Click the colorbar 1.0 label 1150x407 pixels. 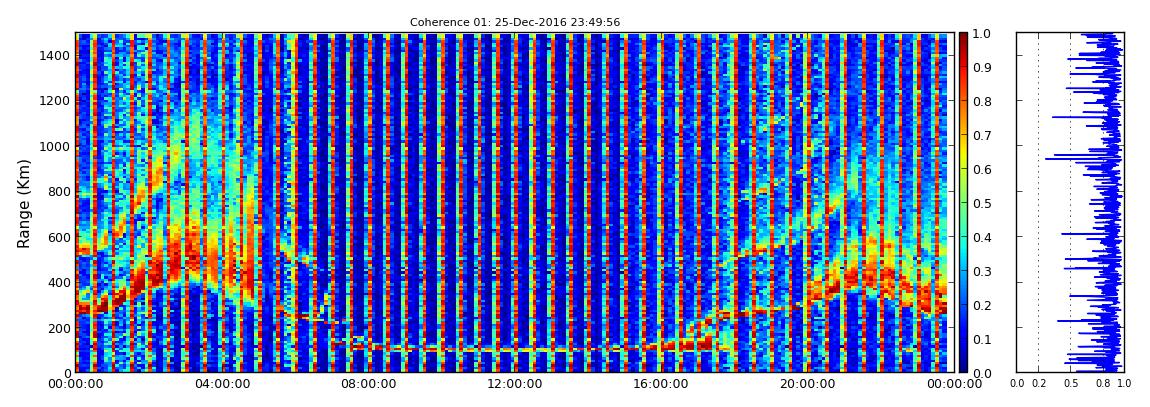[x=981, y=34]
